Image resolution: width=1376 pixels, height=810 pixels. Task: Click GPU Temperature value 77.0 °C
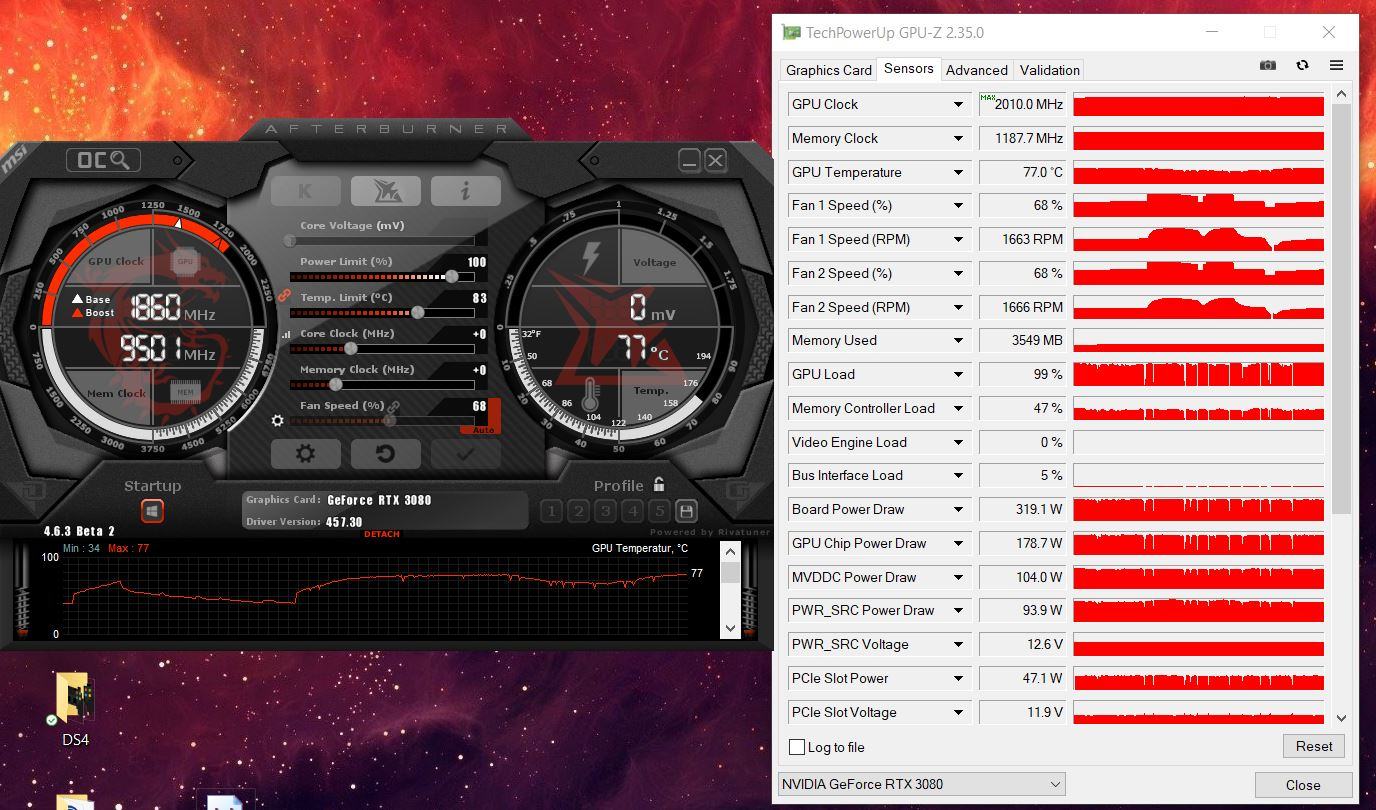(x=1022, y=172)
